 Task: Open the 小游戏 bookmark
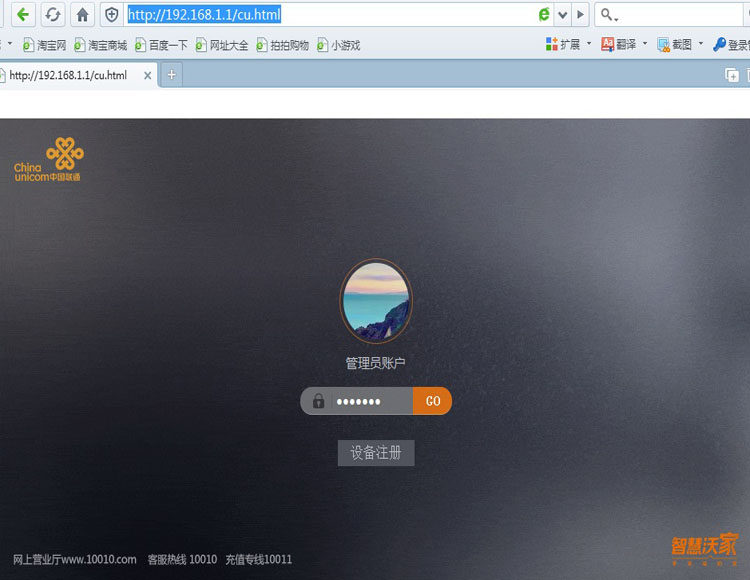click(x=339, y=45)
